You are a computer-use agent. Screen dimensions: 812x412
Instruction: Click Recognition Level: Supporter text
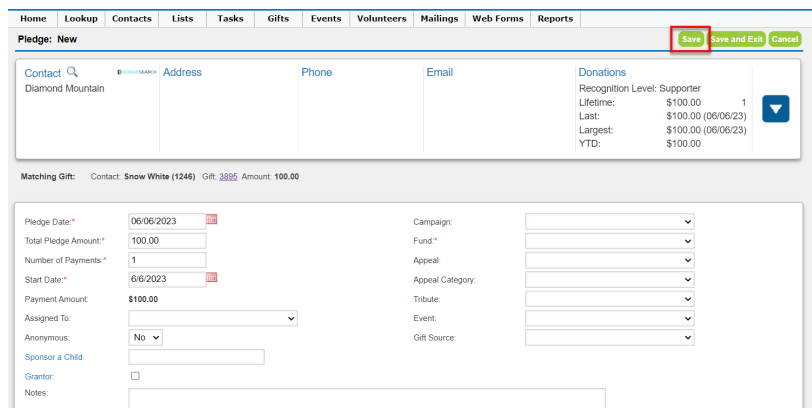[x=640, y=89]
